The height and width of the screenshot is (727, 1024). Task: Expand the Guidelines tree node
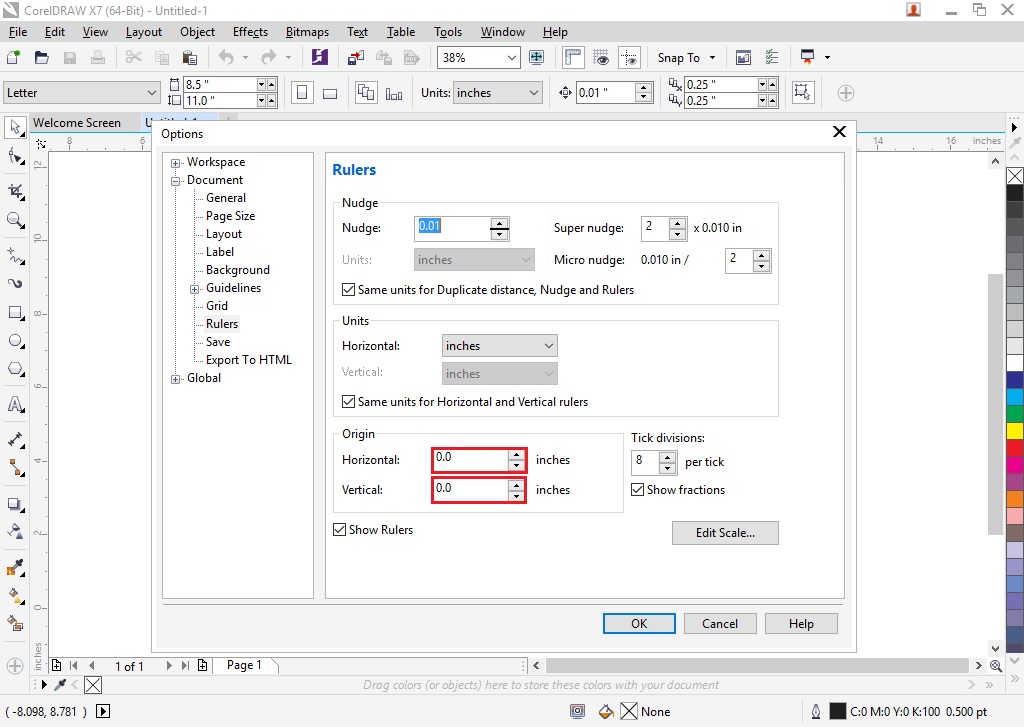click(194, 289)
